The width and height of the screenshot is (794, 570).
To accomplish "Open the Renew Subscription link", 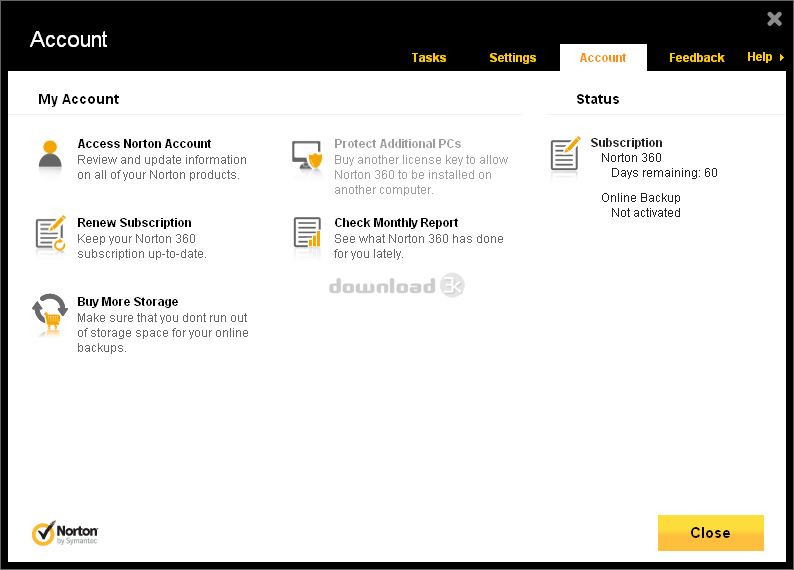I will [x=134, y=223].
